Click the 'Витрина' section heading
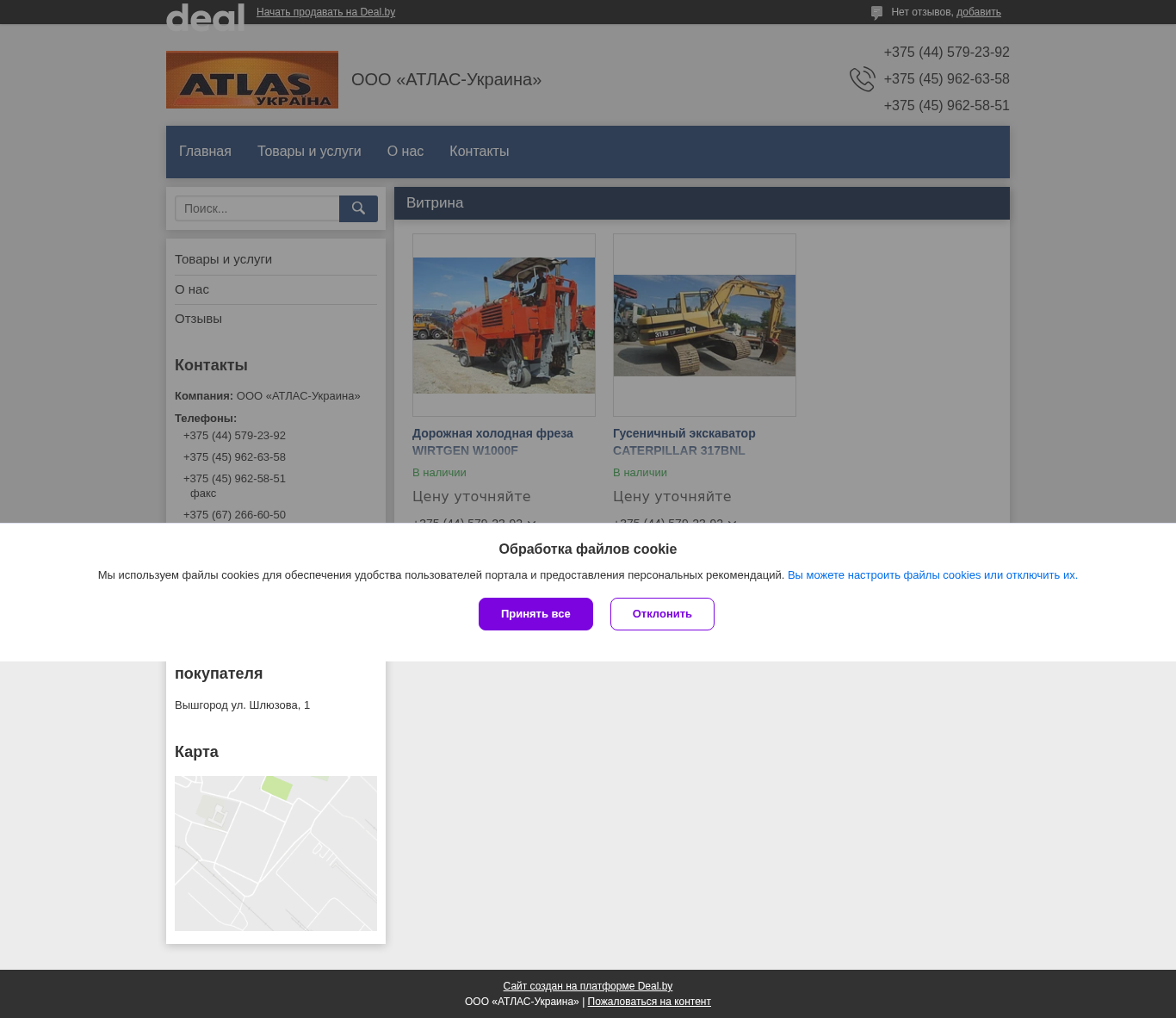This screenshot has width=1176, height=1018. point(435,203)
